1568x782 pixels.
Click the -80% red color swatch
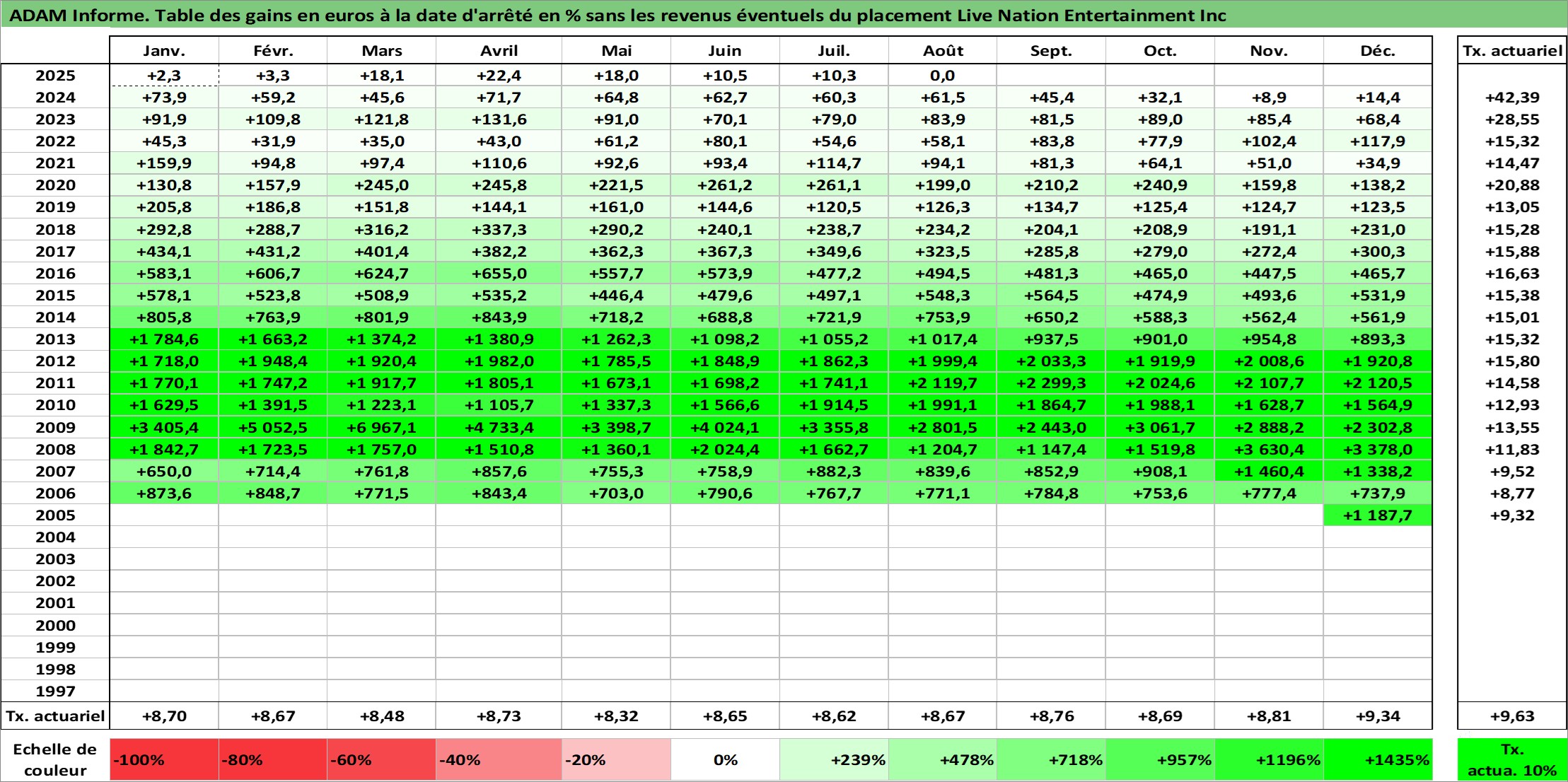tap(273, 760)
